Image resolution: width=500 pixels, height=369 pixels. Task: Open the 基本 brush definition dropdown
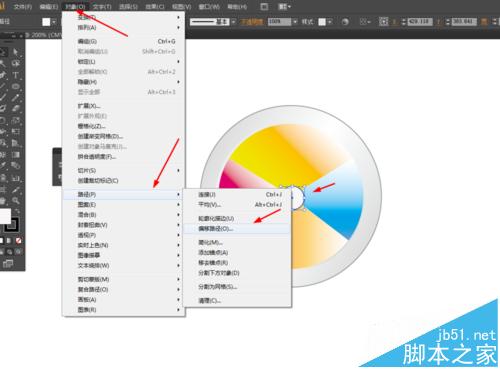point(233,22)
